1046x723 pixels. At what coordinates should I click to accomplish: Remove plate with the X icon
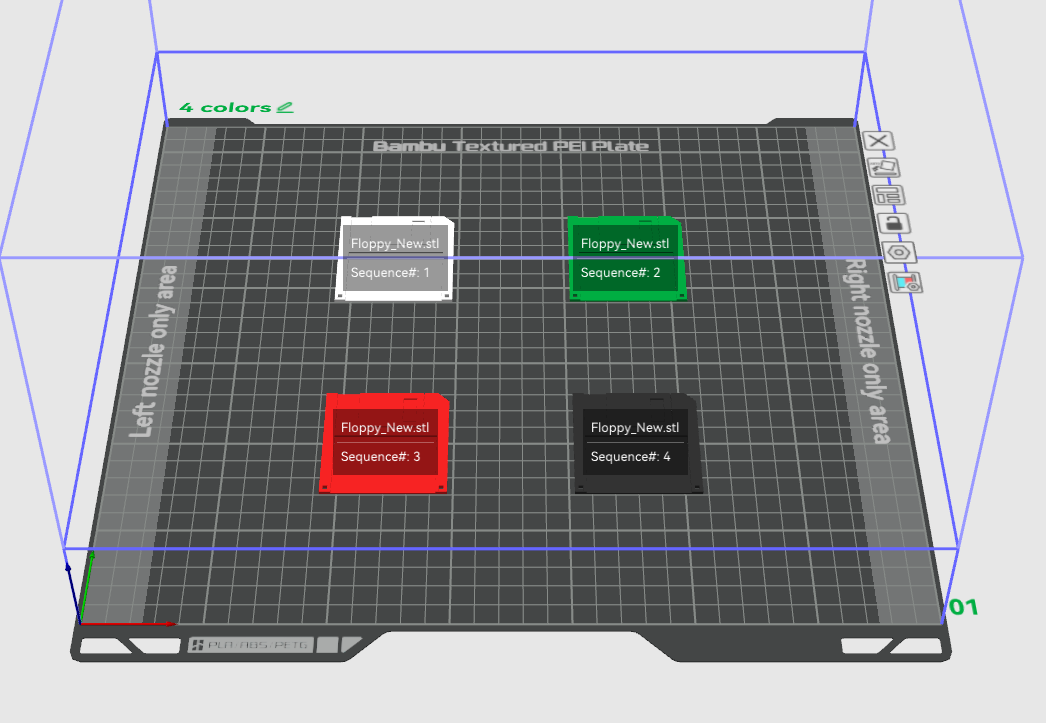(x=879, y=141)
